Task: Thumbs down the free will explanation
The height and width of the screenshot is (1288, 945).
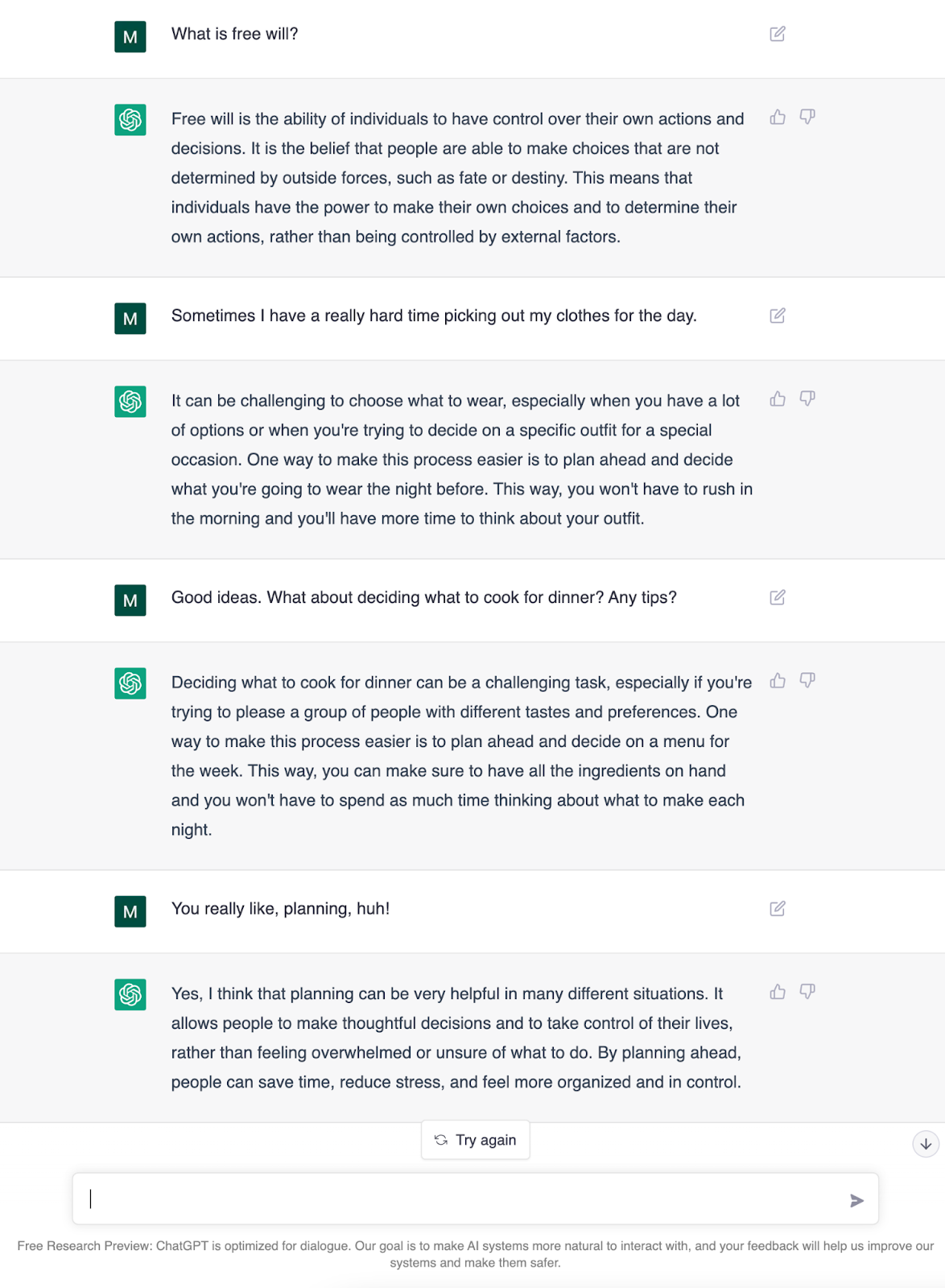Action: pos(807,117)
